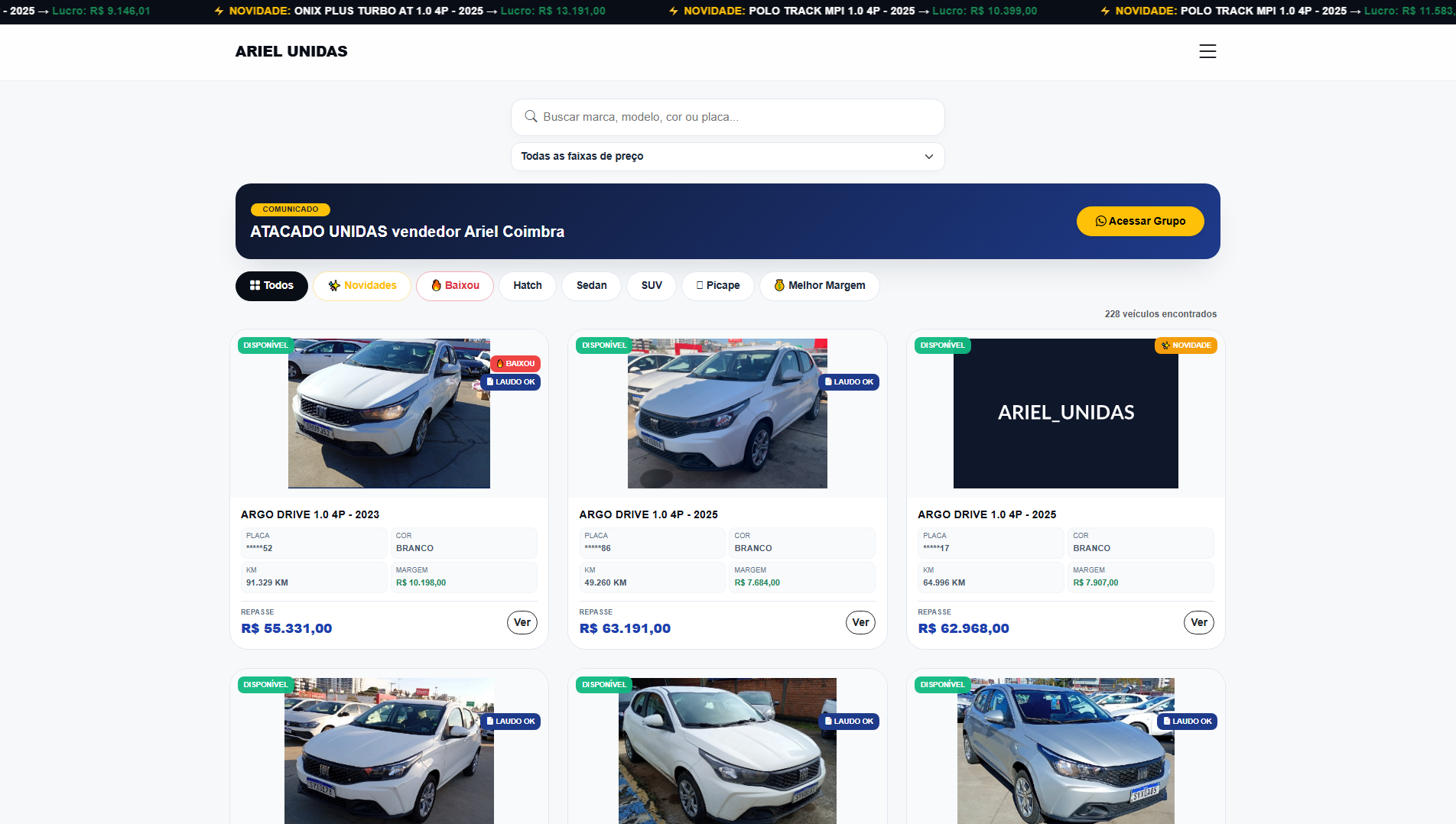Open the white Argo 2023 car photo
The image size is (1456, 824).
[x=389, y=414]
